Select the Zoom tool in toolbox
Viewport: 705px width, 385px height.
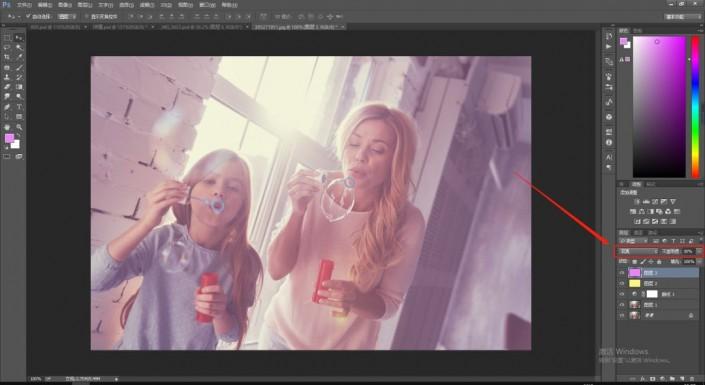(19, 127)
